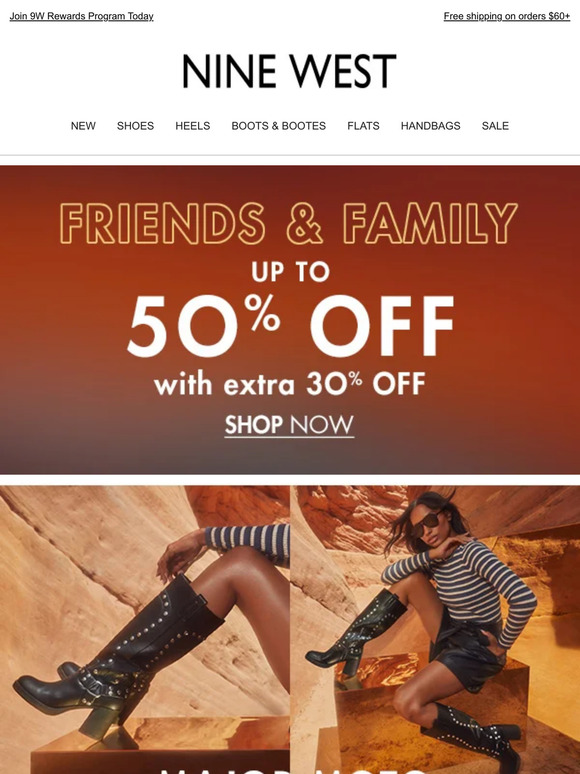The height and width of the screenshot is (774, 580).
Task: Click the Friends & Family headline
Action: 289,223
